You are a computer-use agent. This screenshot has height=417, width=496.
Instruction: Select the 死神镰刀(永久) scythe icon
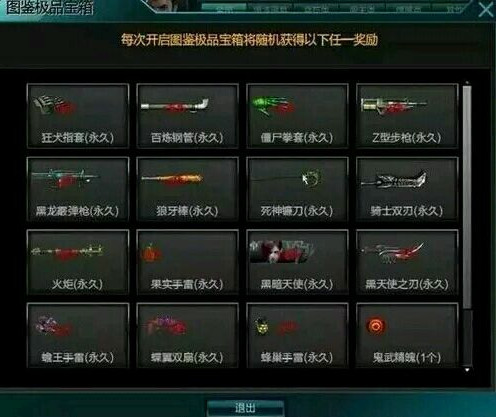(287, 179)
